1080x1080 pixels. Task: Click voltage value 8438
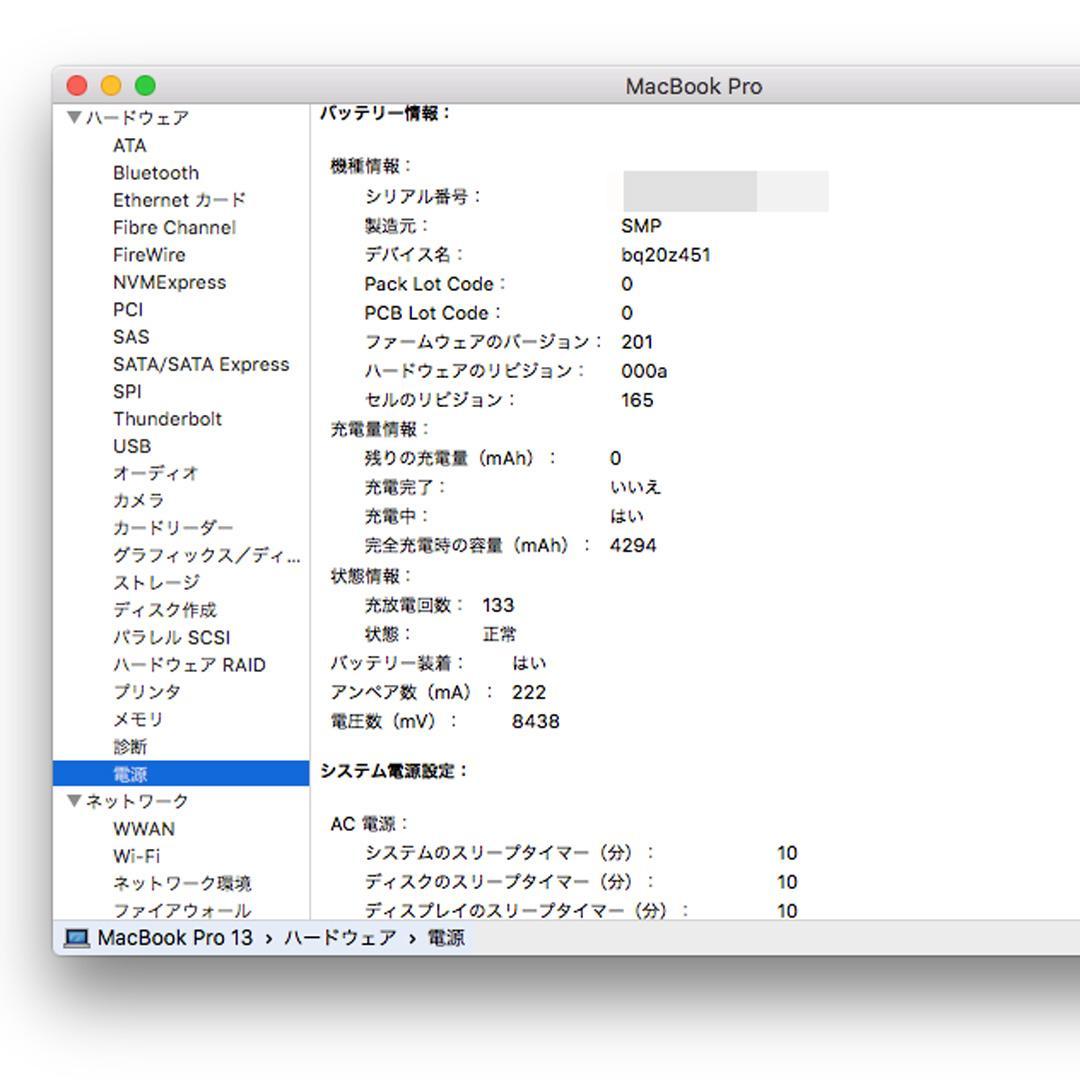535,721
